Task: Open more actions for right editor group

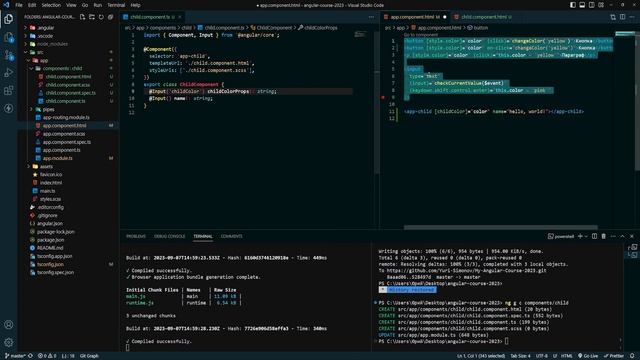Action: 632,17
